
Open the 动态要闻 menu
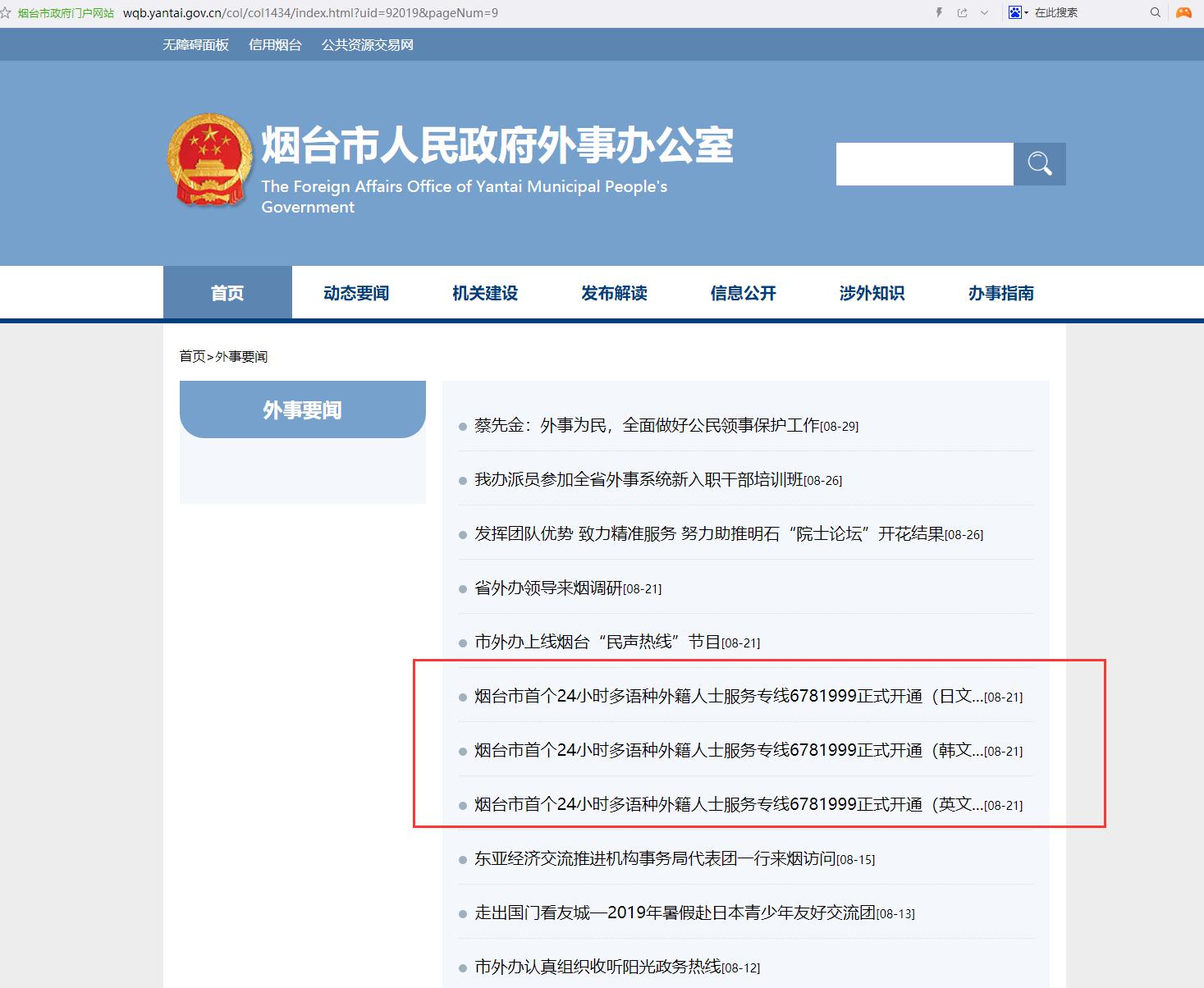click(356, 293)
